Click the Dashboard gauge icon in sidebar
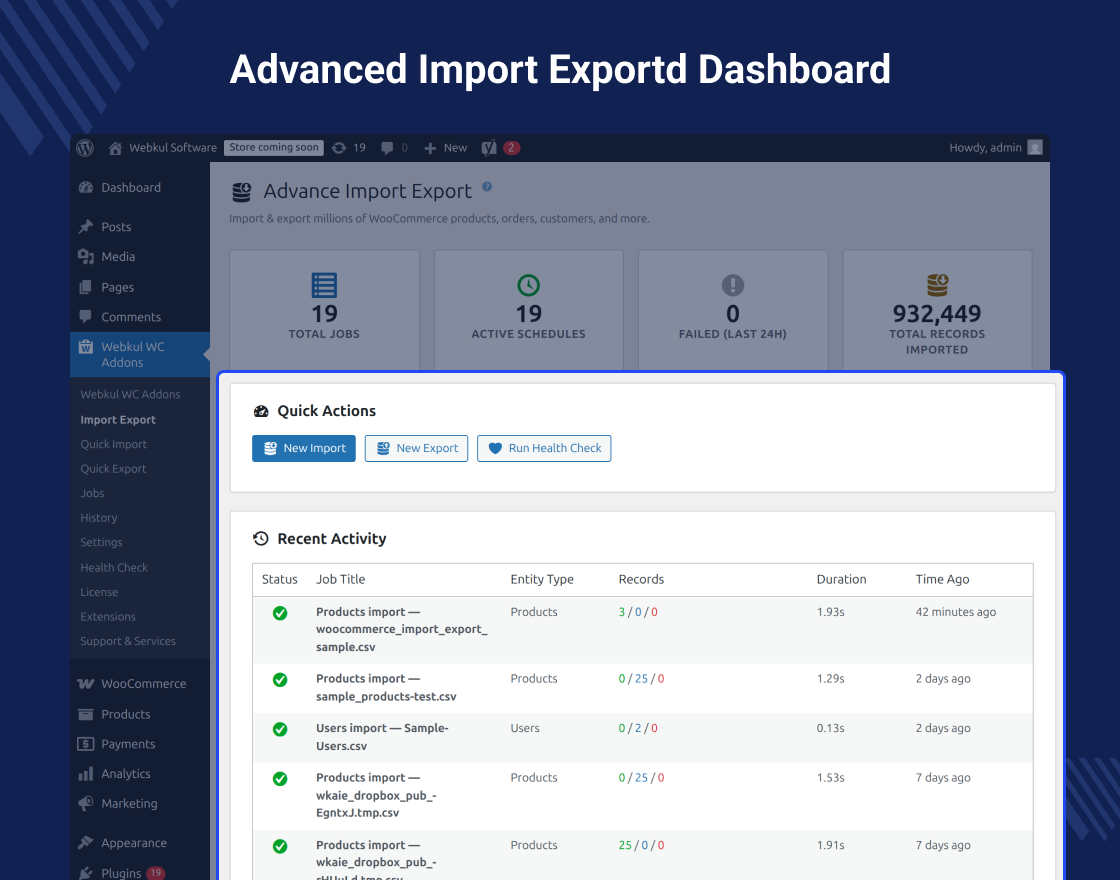The image size is (1120, 880). (x=86, y=187)
